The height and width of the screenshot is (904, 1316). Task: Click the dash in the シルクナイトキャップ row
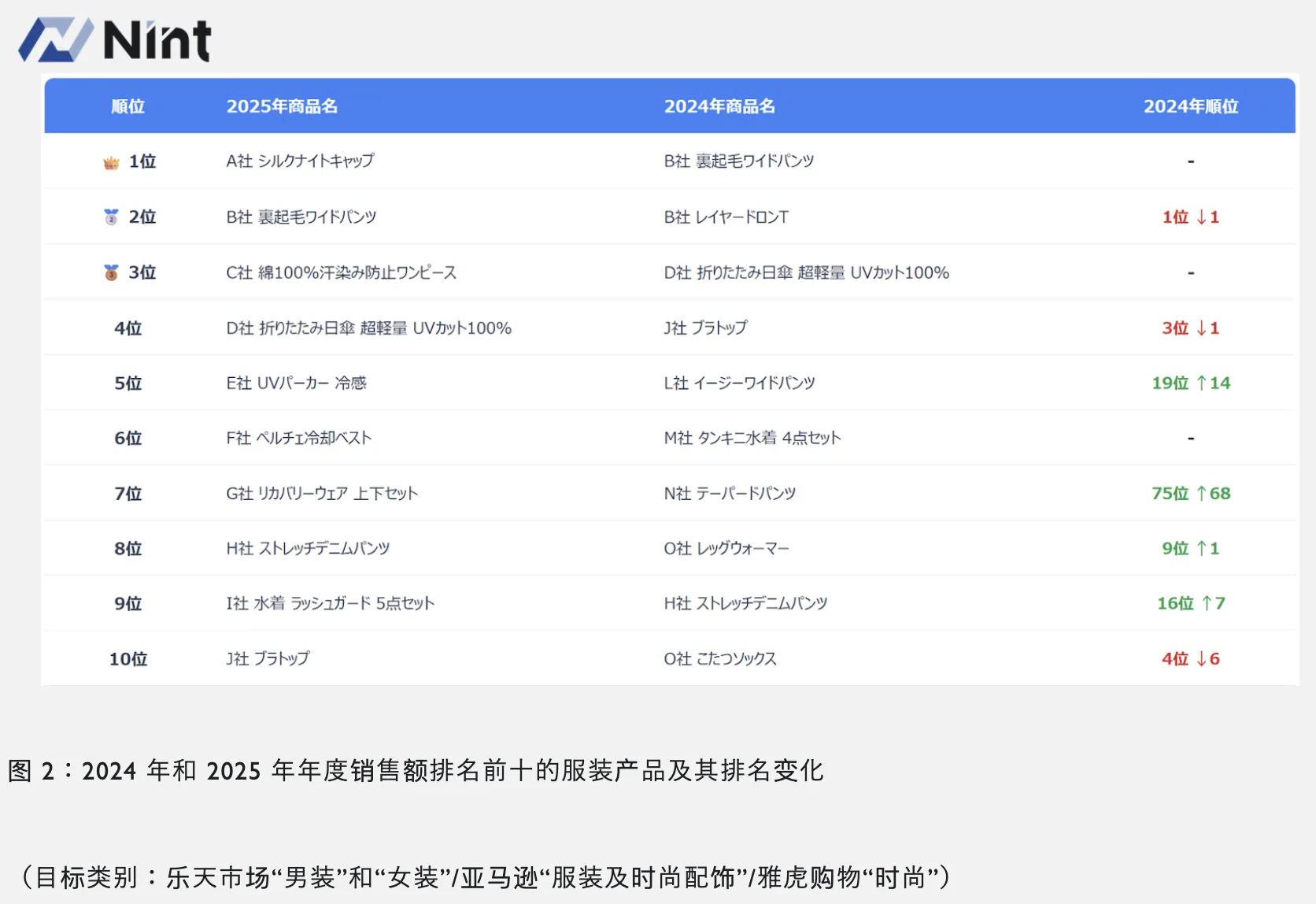click(x=1191, y=161)
